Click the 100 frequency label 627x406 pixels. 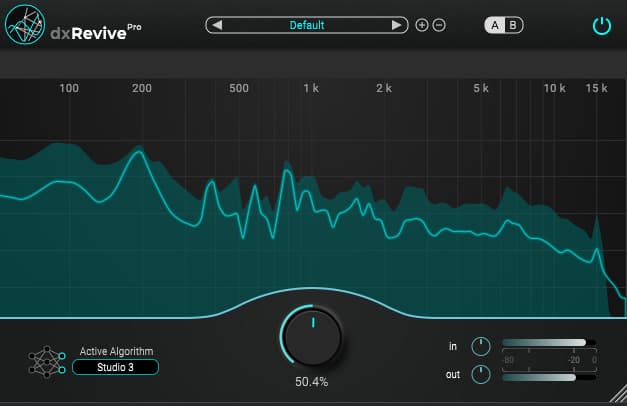point(69,88)
